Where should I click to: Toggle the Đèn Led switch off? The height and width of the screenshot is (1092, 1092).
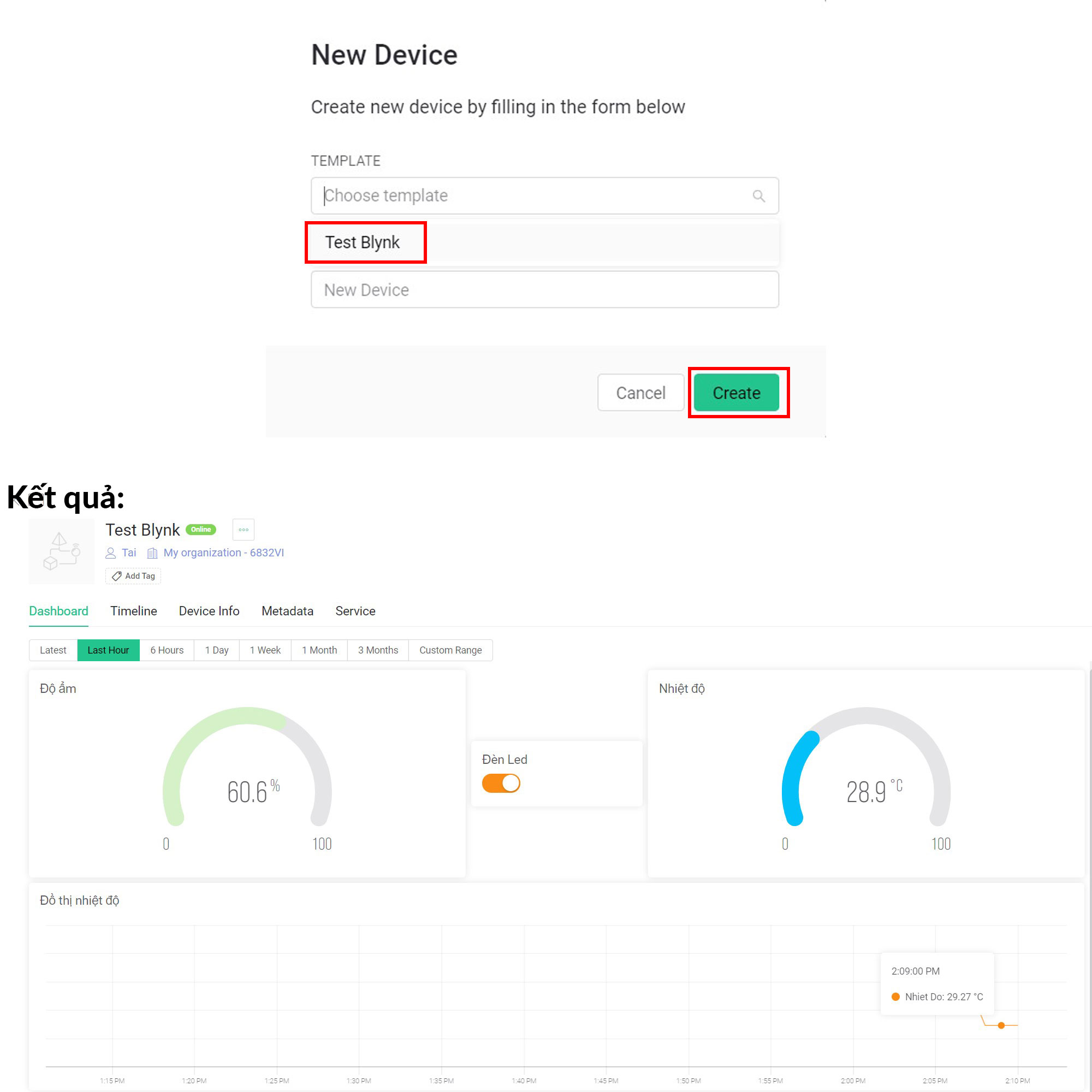501,784
